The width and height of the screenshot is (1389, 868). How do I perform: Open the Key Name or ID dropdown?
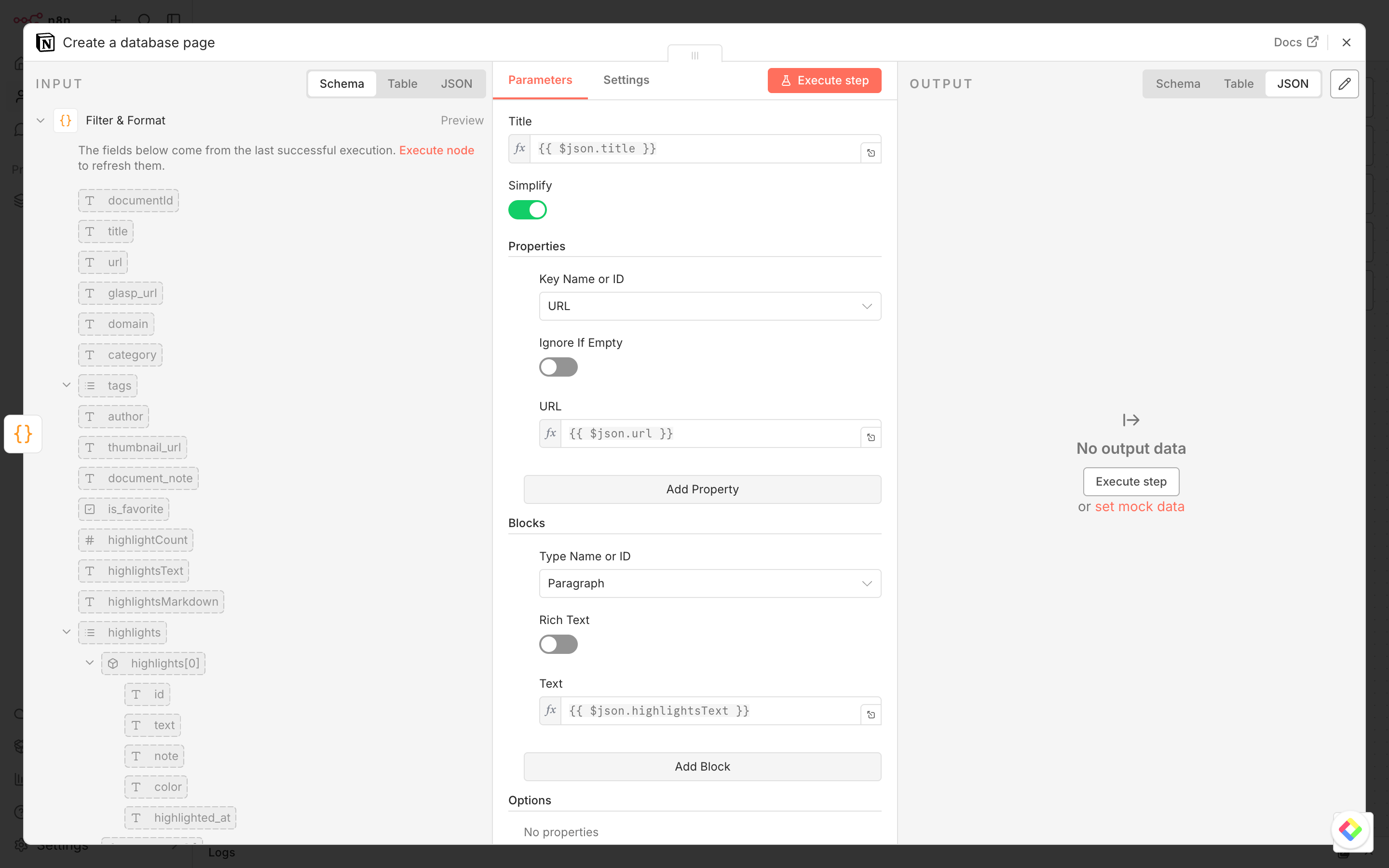click(709, 306)
